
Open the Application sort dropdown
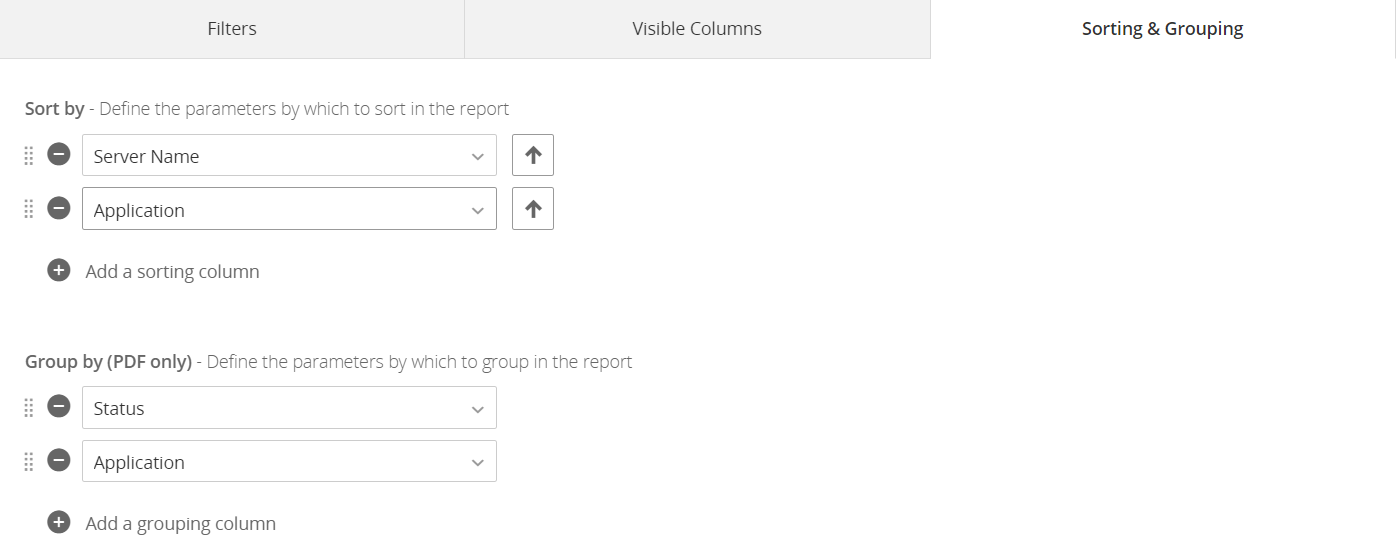tap(289, 210)
